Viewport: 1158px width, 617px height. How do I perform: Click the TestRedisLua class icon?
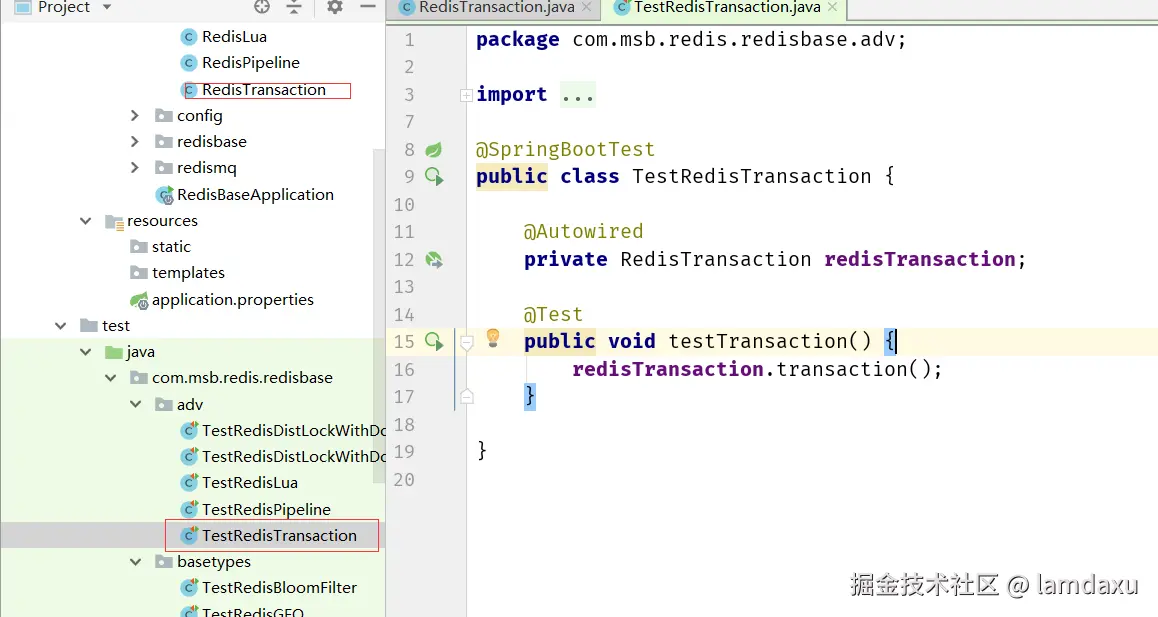pos(189,483)
